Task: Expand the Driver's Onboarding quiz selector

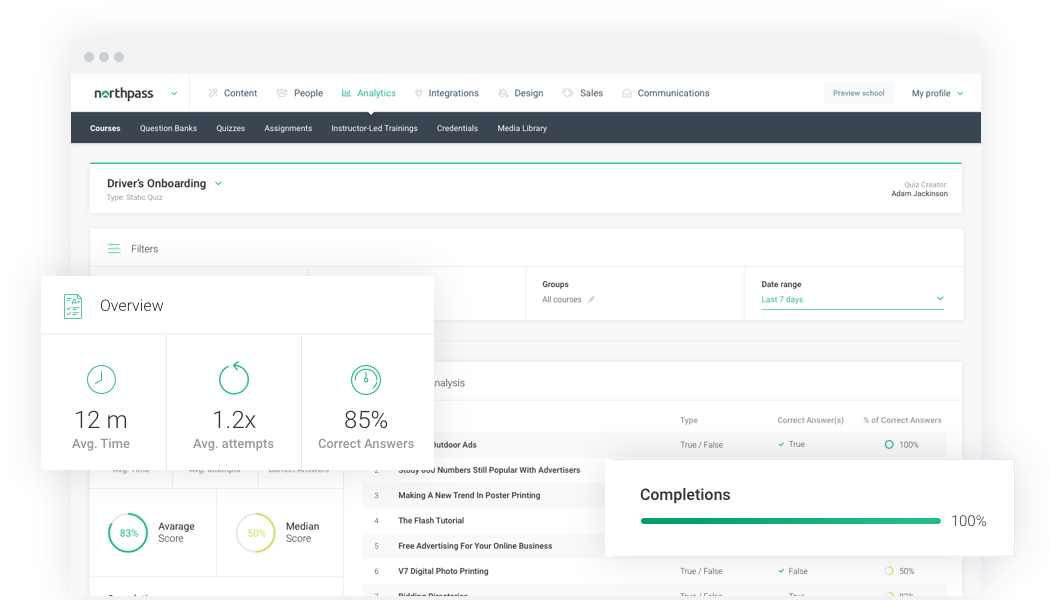Action: (219, 184)
